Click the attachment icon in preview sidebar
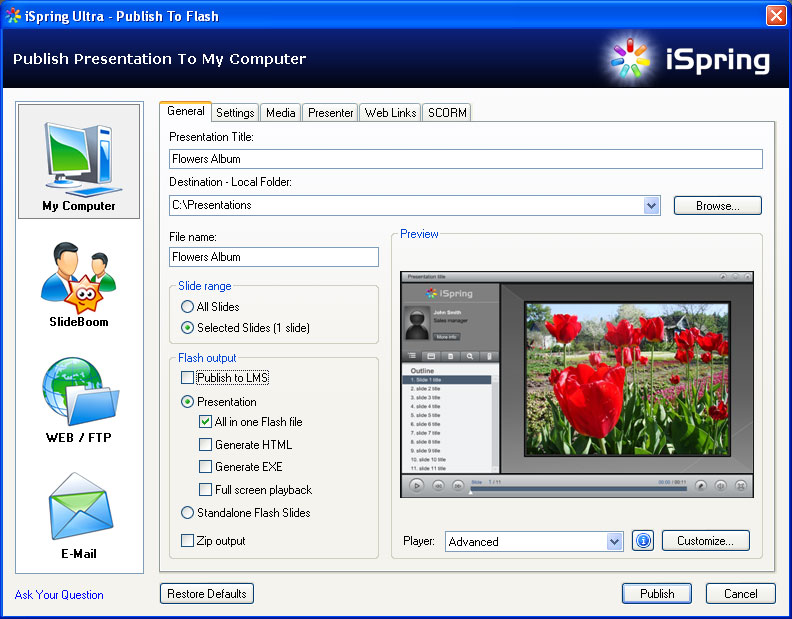The height and width of the screenshot is (619, 792). pos(488,356)
